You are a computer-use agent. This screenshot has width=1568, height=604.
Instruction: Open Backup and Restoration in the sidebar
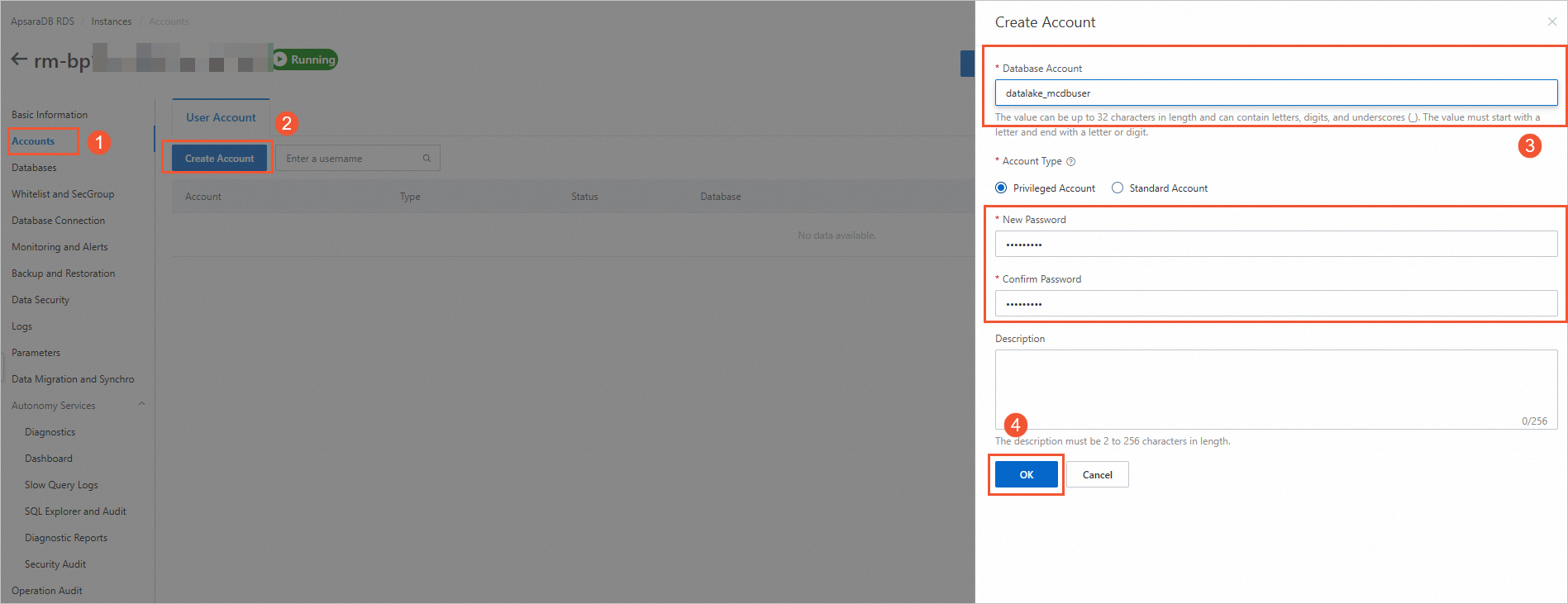click(63, 273)
